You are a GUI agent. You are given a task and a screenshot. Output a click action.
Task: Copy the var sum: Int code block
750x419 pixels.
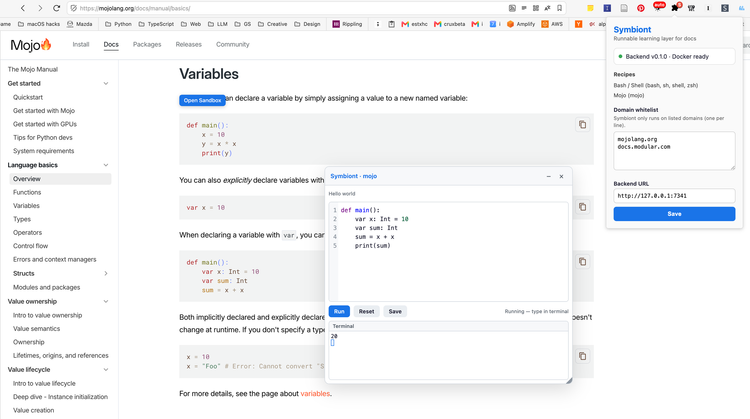pos(582,262)
